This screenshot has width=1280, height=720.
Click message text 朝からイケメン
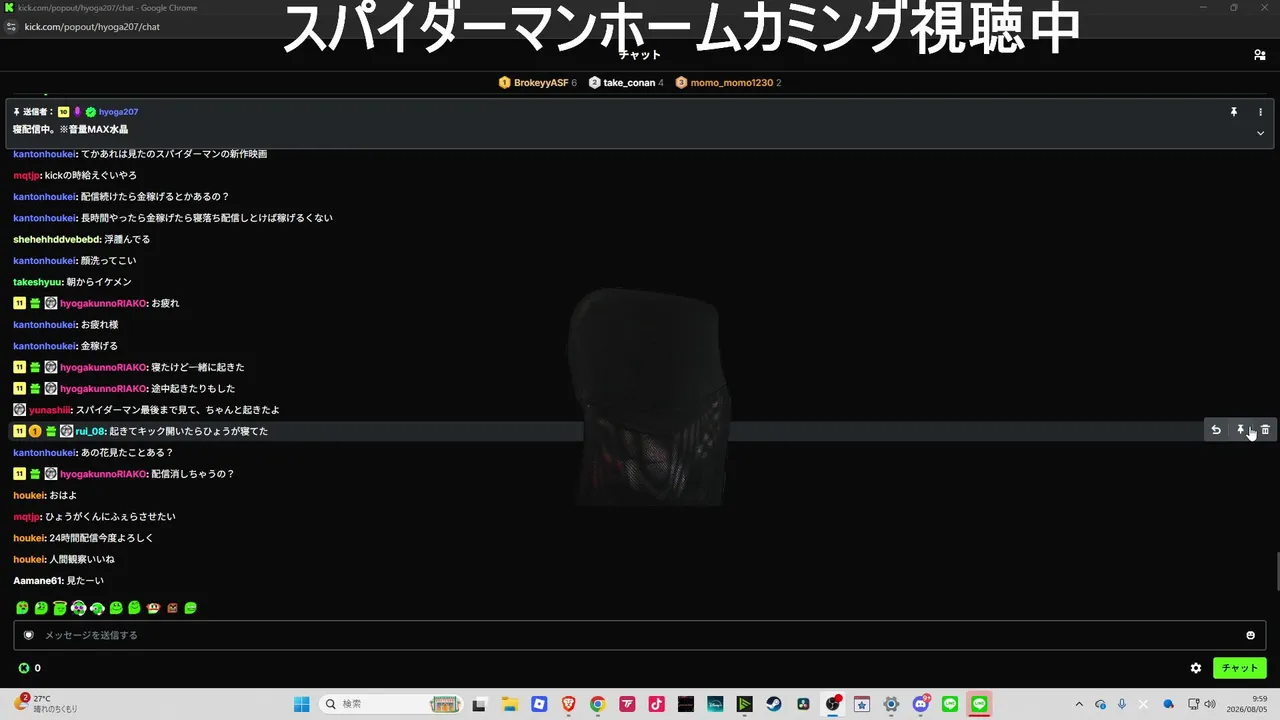click(100, 282)
